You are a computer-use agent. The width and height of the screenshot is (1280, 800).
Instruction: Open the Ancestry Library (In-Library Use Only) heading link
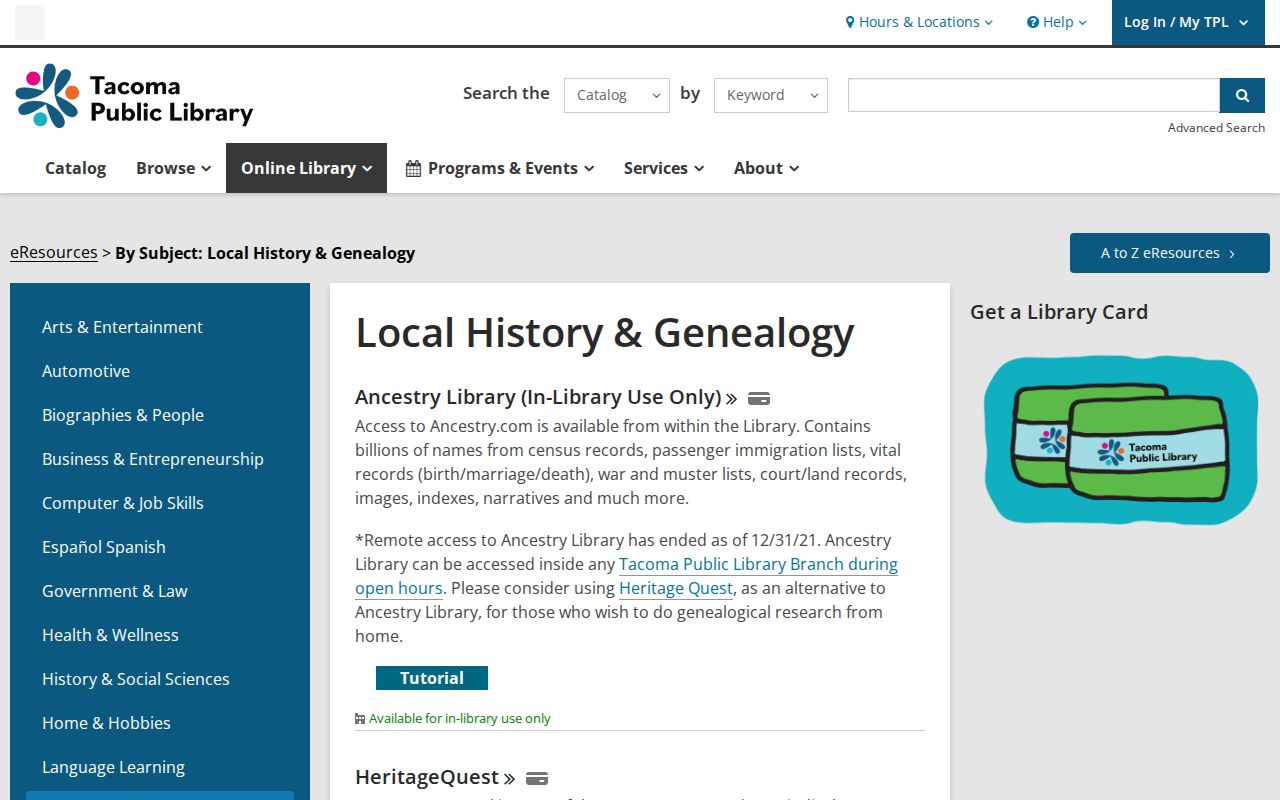(546, 397)
